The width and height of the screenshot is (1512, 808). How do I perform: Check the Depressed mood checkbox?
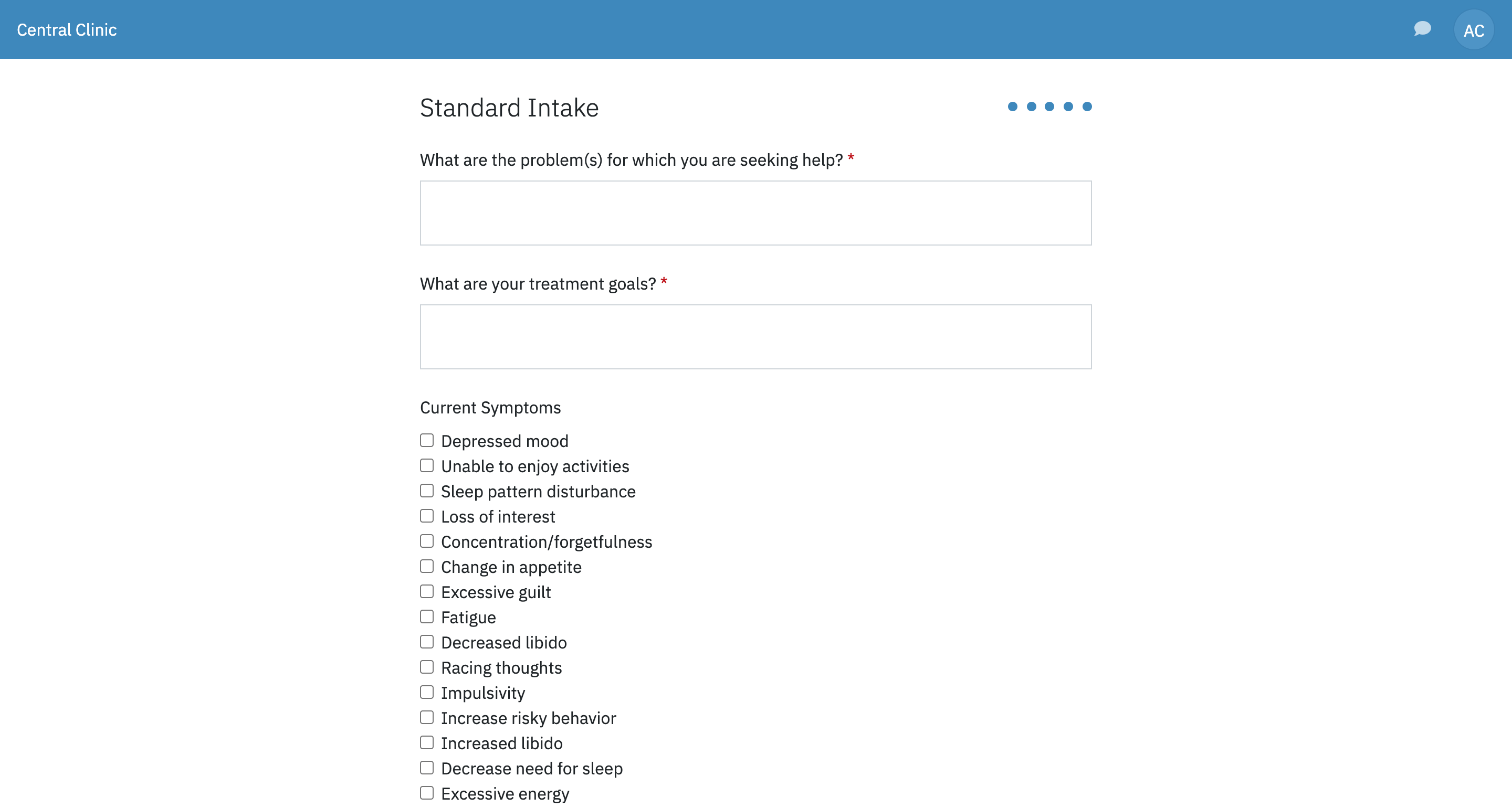(427, 440)
